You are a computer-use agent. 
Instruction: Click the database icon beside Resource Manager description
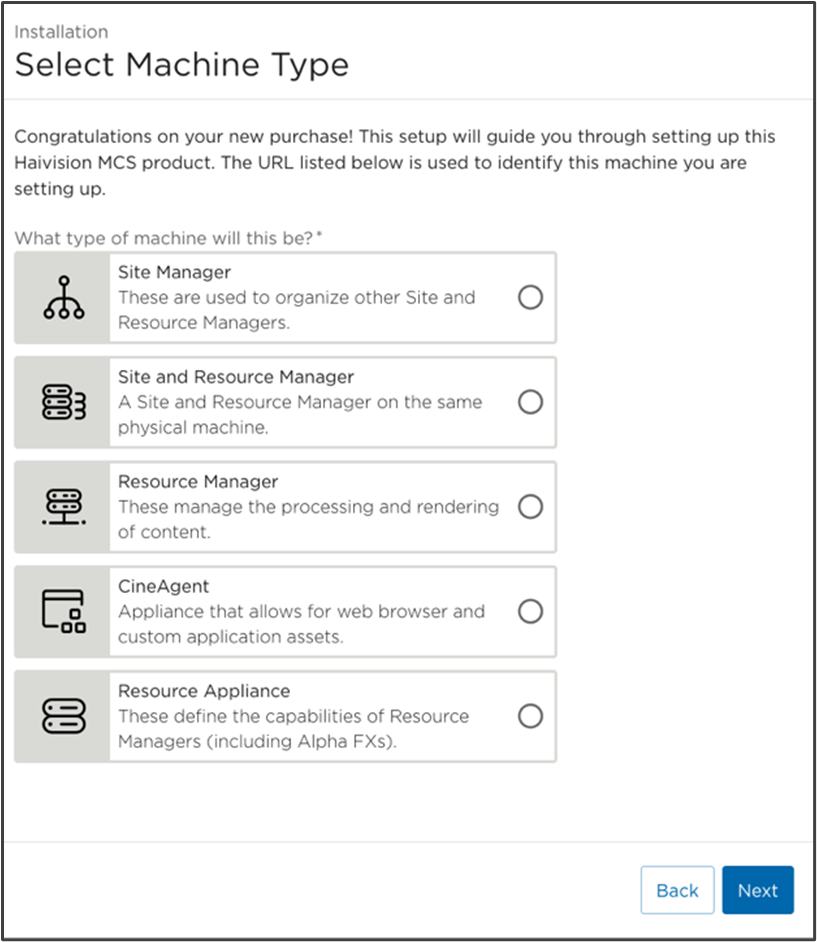64,507
